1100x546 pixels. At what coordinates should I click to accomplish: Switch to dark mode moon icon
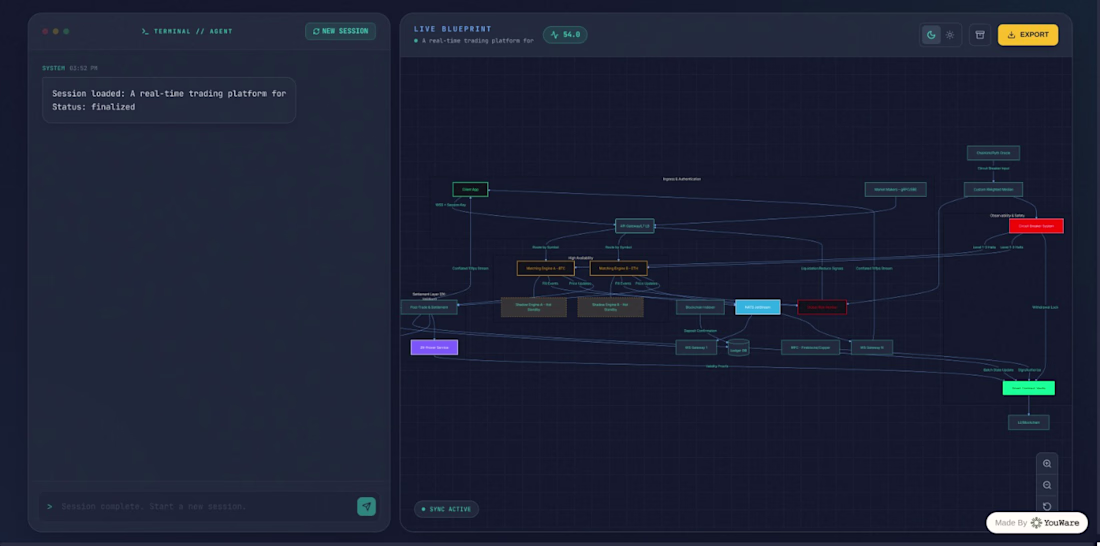(x=931, y=34)
